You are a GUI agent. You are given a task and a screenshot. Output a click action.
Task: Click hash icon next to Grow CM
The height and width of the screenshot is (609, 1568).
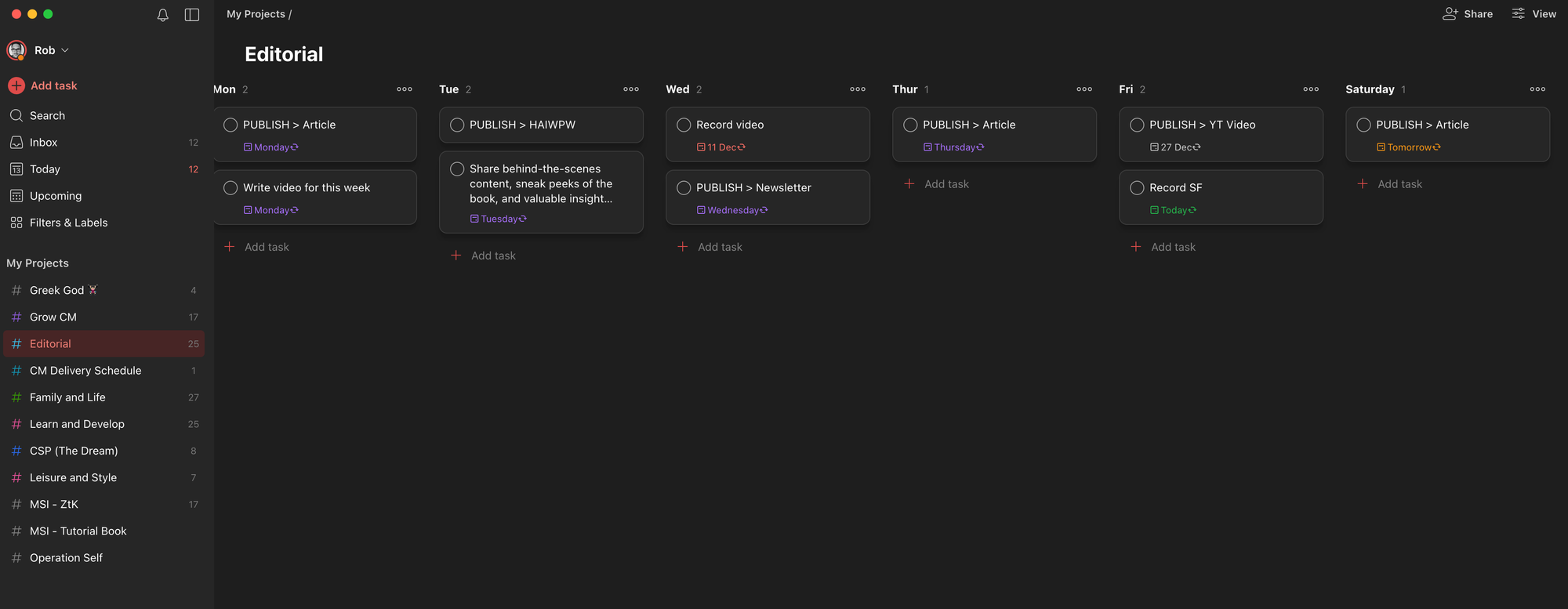coord(16,317)
